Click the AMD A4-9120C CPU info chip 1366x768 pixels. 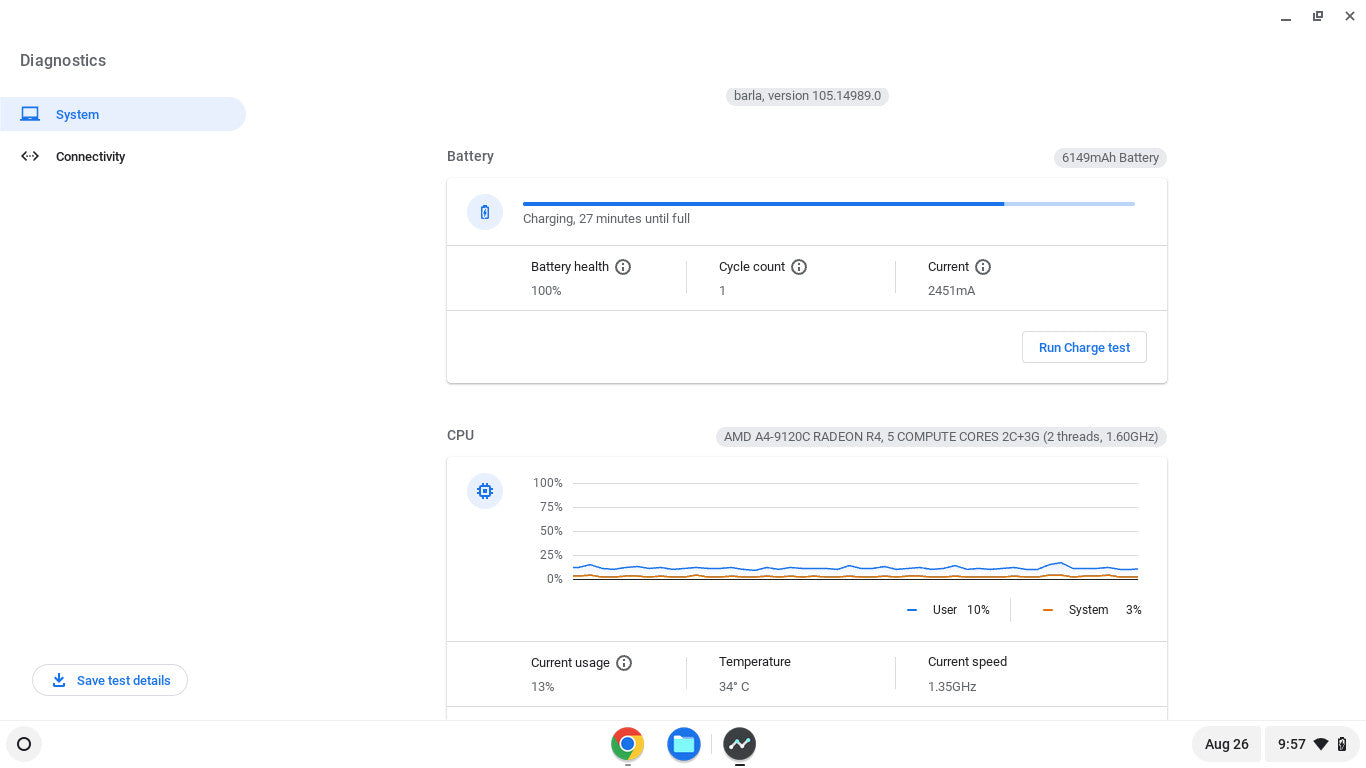point(940,437)
